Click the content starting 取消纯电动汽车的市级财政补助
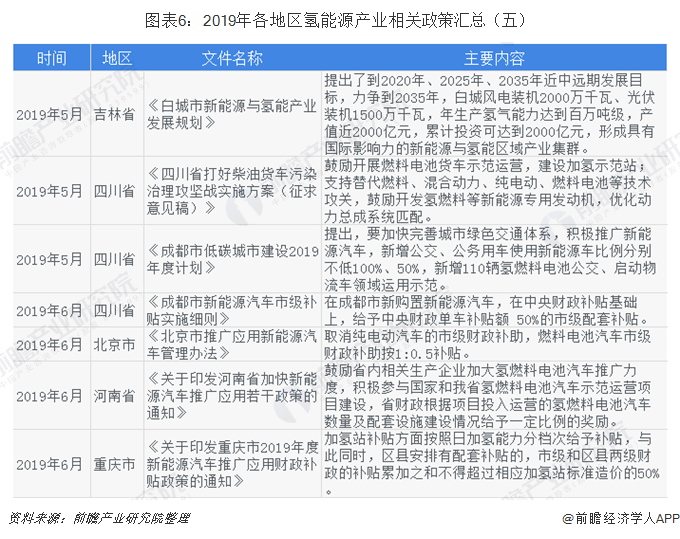This screenshot has height=539, width=680. [x=488, y=345]
